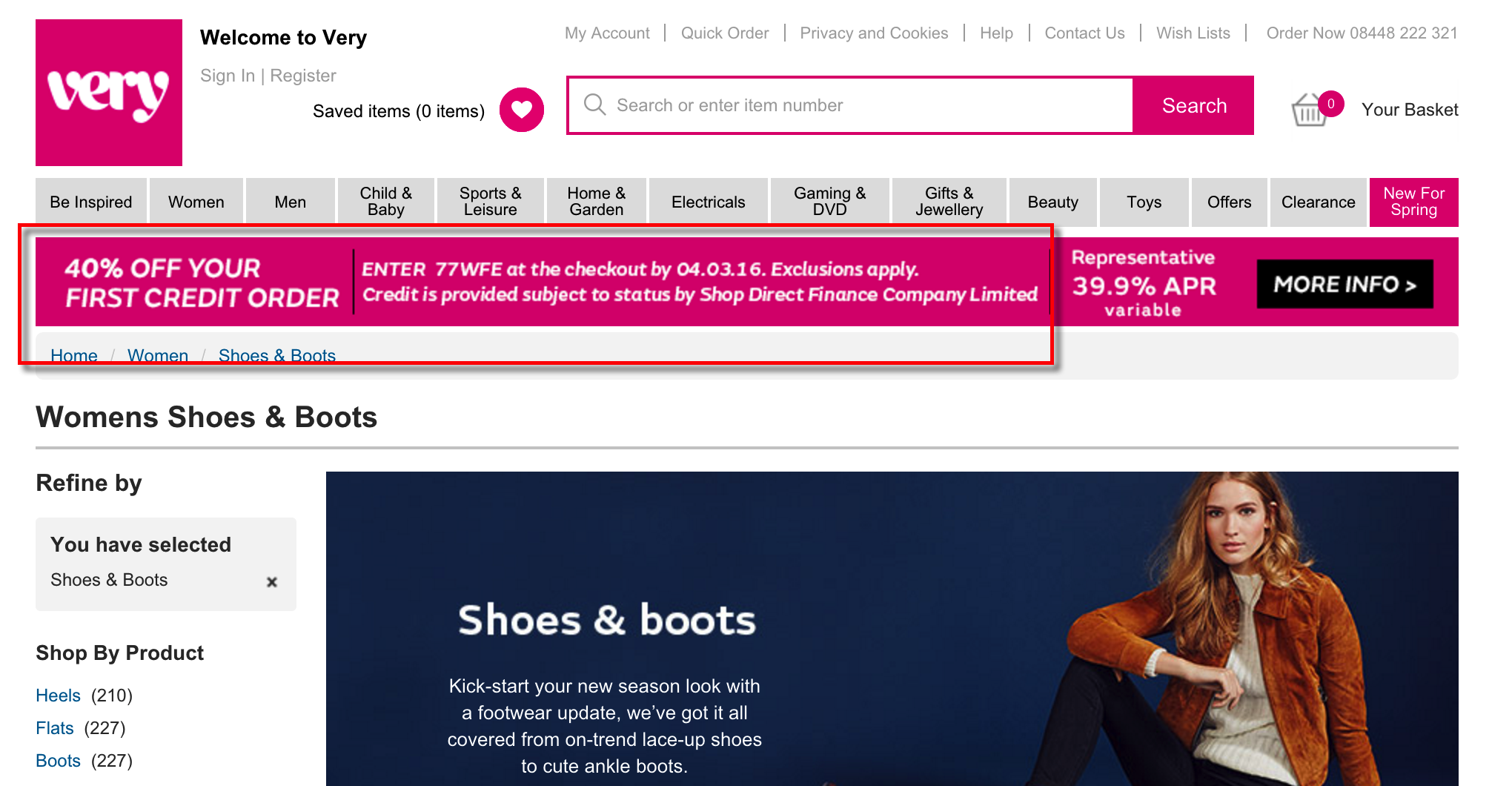Click the Very logo

pyautogui.click(x=108, y=93)
